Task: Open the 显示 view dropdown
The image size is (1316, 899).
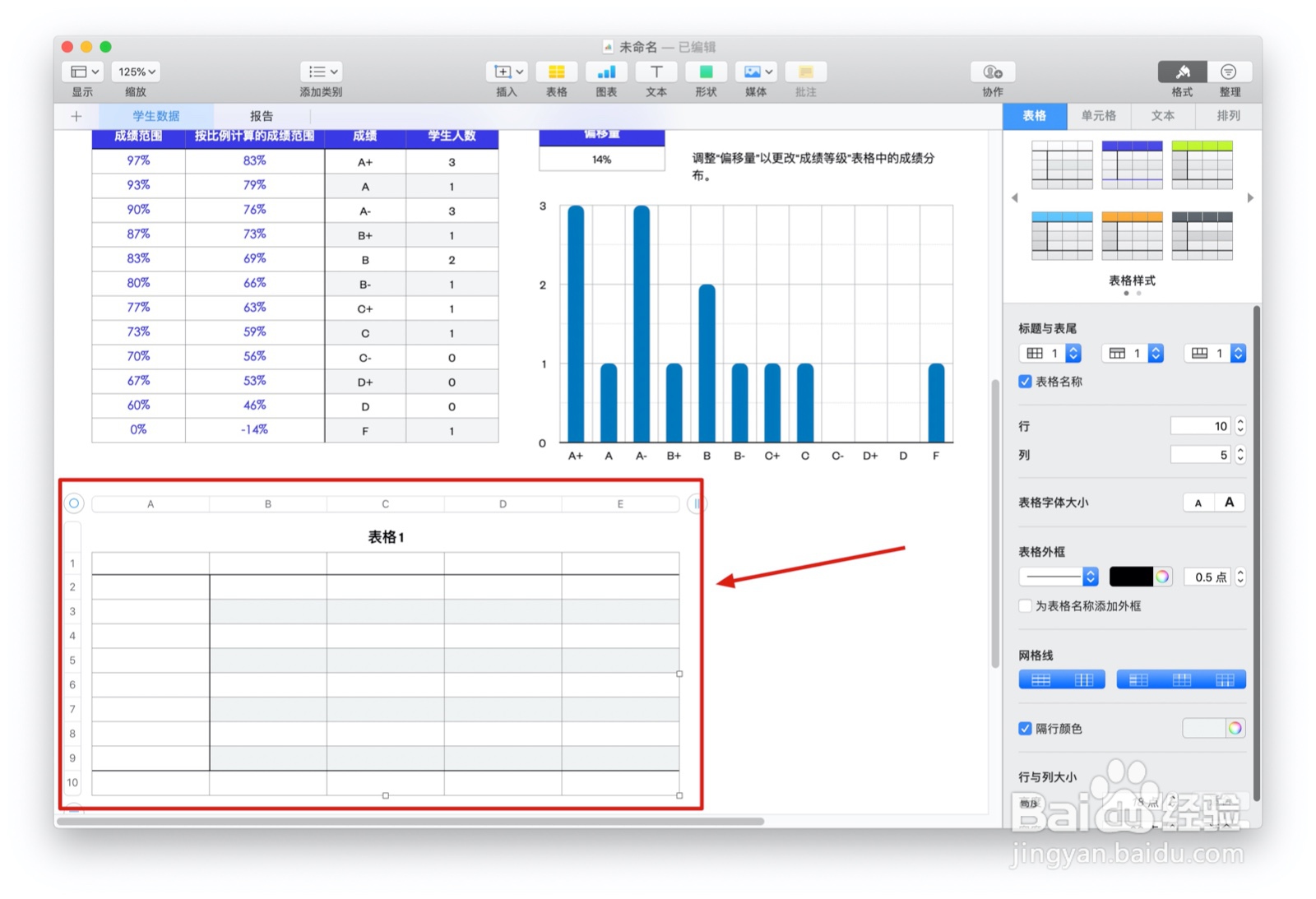Action: click(x=82, y=72)
